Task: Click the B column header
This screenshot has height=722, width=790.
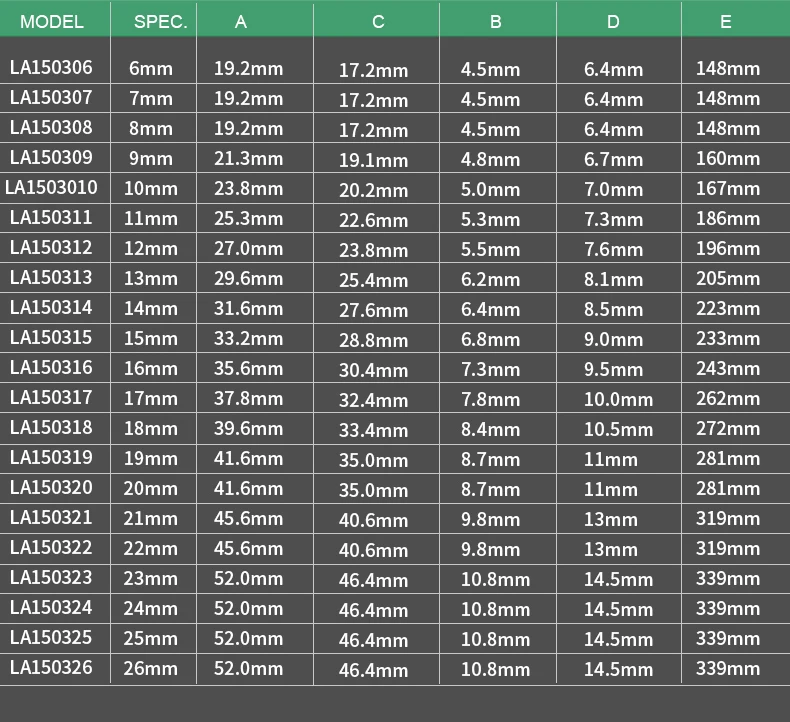Action: pyautogui.click(x=496, y=22)
